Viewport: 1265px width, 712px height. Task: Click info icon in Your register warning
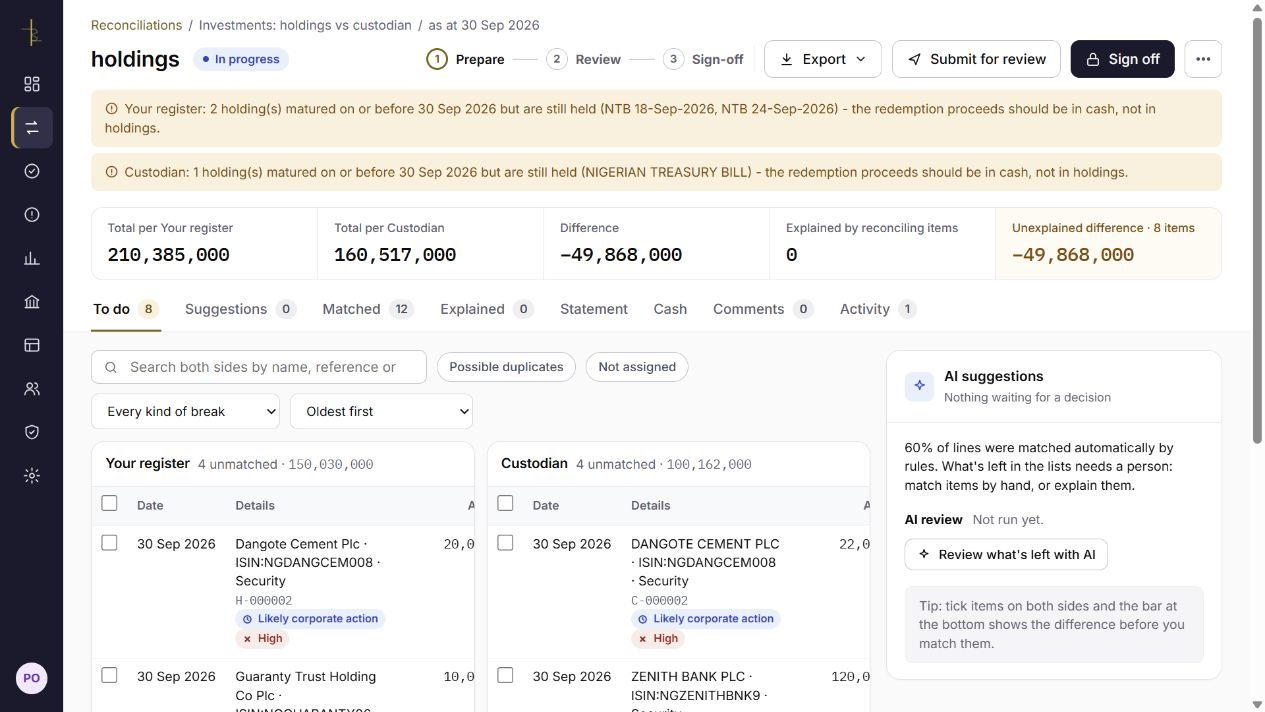(x=111, y=109)
